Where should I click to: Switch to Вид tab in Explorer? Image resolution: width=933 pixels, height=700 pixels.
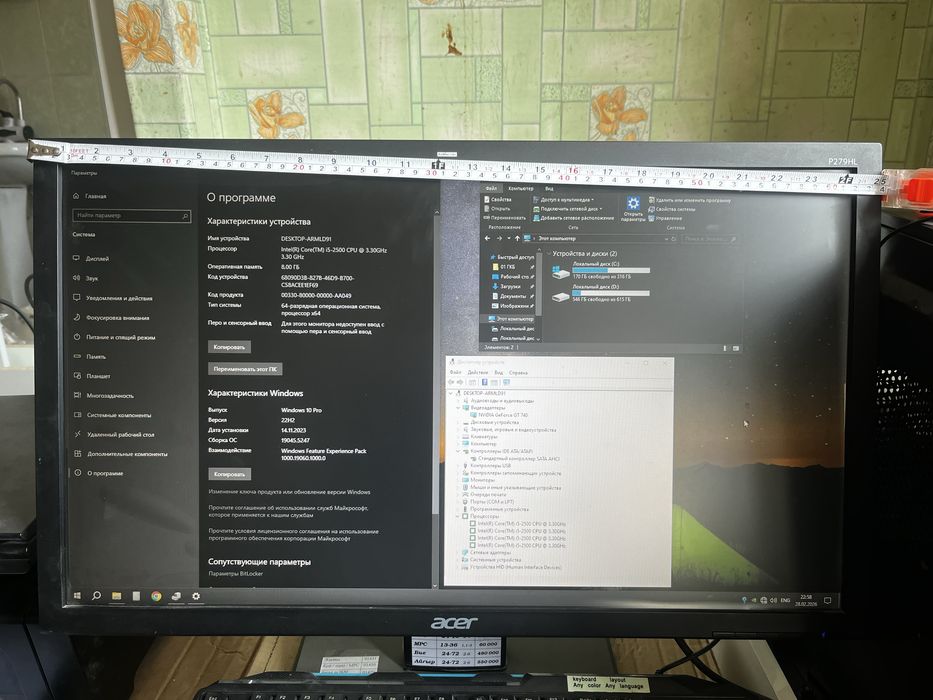pos(549,189)
